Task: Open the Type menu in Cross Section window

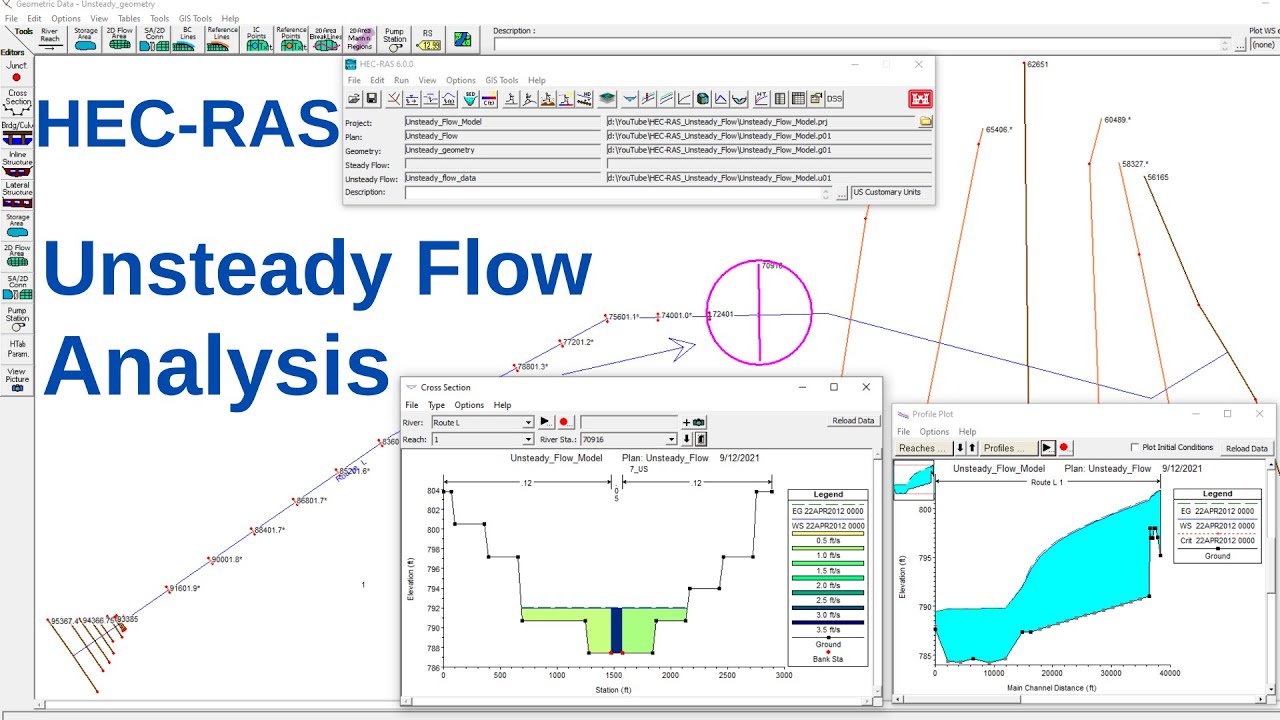Action: tap(436, 405)
